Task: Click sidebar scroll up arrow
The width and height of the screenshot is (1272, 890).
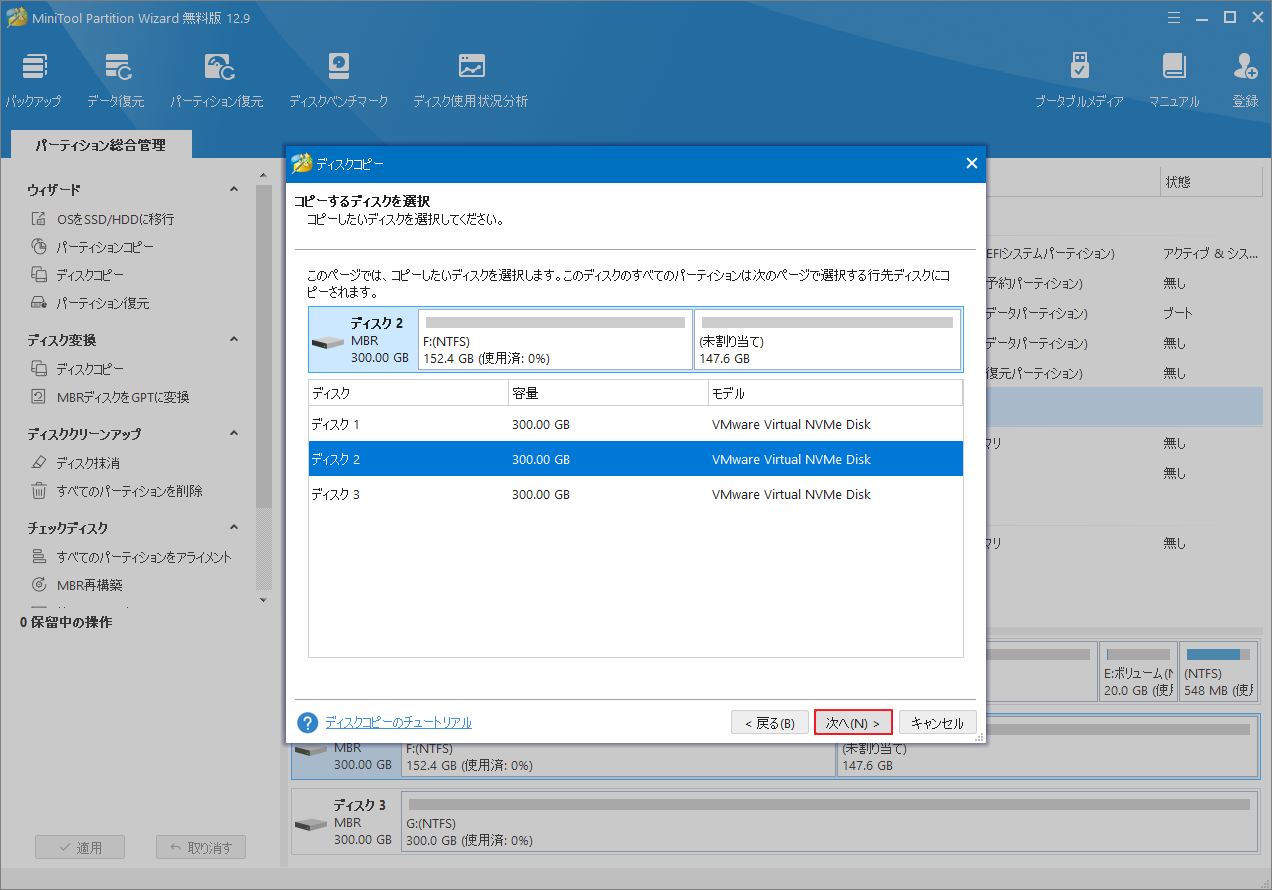Action: 264,176
